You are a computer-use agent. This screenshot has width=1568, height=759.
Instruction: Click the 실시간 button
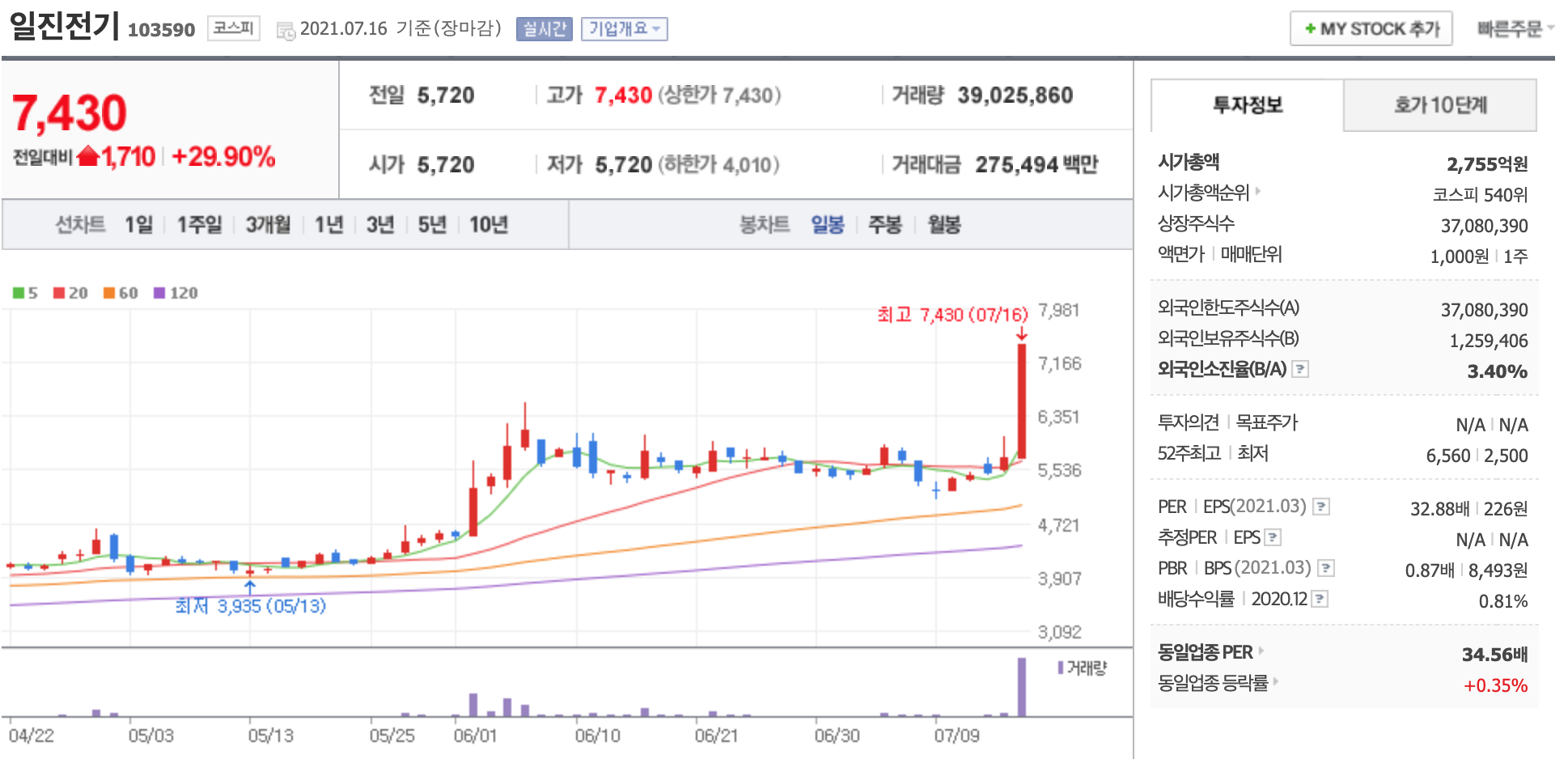pyautogui.click(x=545, y=29)
